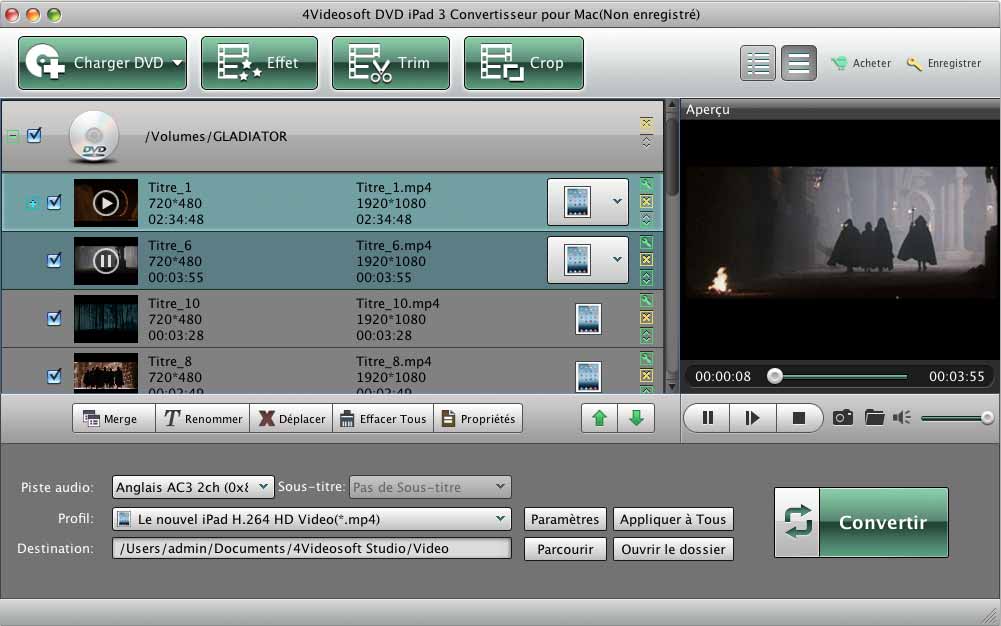Click the Convertir button
The width and height of the screenshot is (1001, 626).
coord(861,522)
